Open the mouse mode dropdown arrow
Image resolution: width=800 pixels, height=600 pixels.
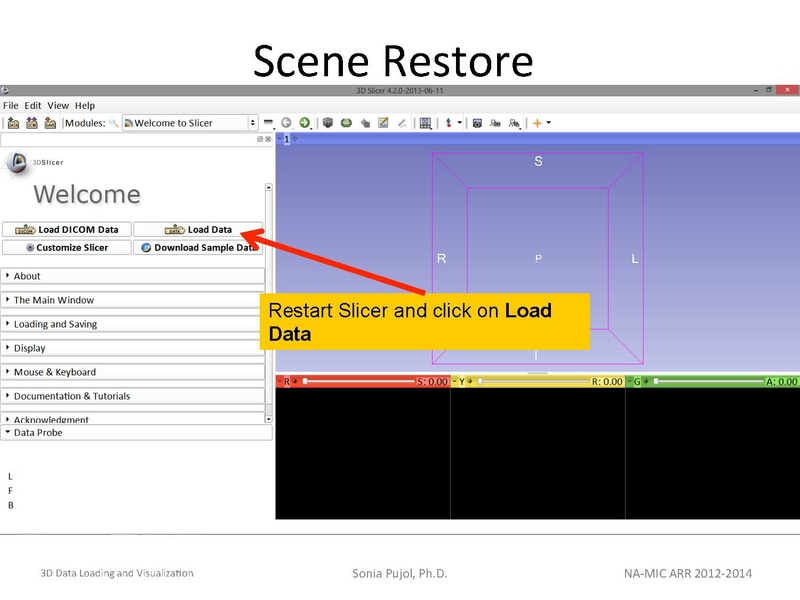pyautogui.click(x=460, y=122)
